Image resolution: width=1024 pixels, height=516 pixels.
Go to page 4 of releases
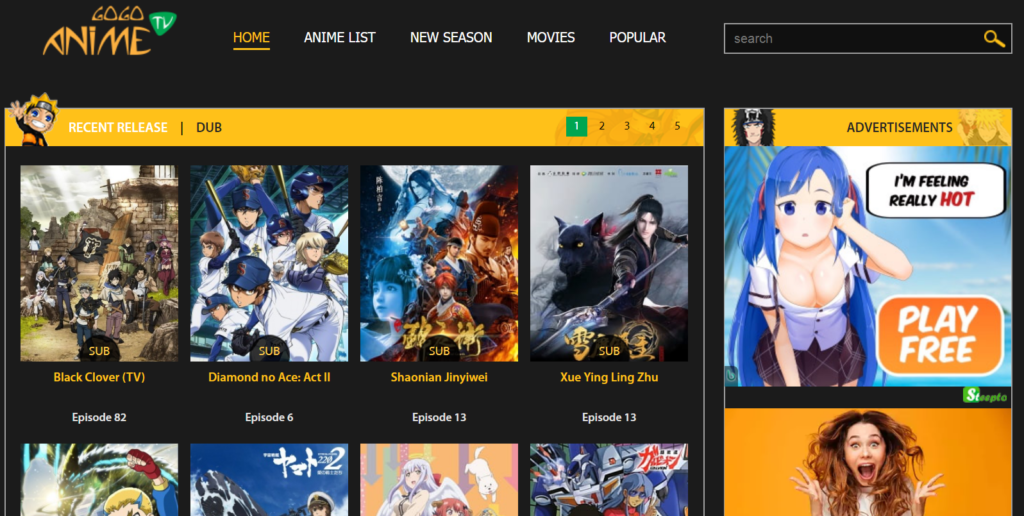click(x=652, y=127)
